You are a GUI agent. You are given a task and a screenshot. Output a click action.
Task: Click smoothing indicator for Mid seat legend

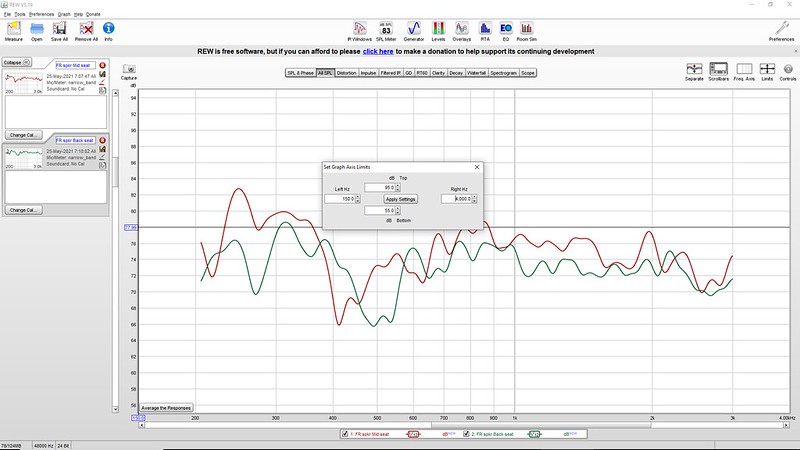coord(413,434)
